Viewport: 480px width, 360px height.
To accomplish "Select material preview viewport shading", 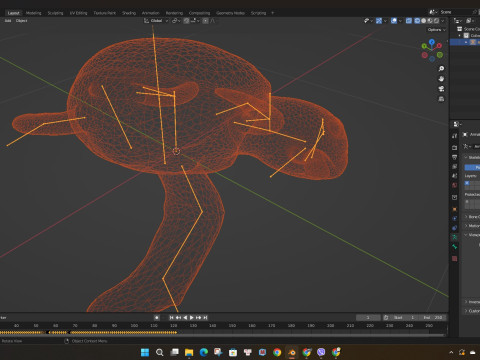I will [x=430, y=21].
